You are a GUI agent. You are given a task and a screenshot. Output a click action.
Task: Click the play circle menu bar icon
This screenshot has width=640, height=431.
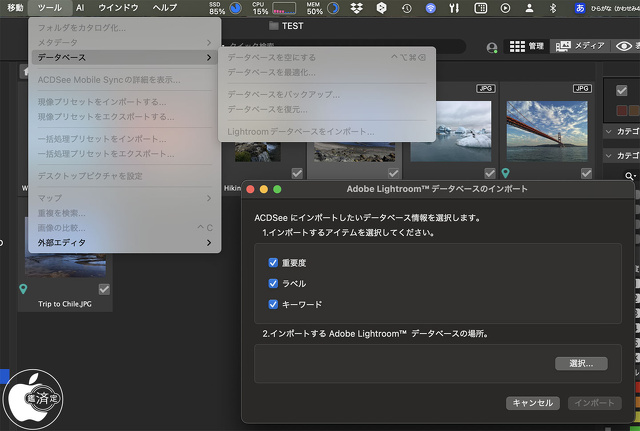pyautogui.click(x=505, y=8)
